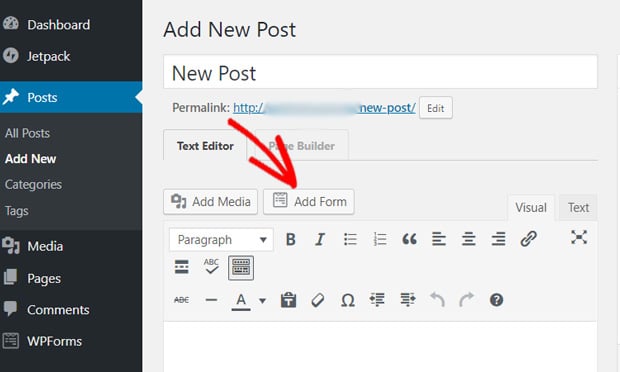Viewport: 620px width, 372px height.
Task: Insert a link with chain icon
Action: (528, 239)
